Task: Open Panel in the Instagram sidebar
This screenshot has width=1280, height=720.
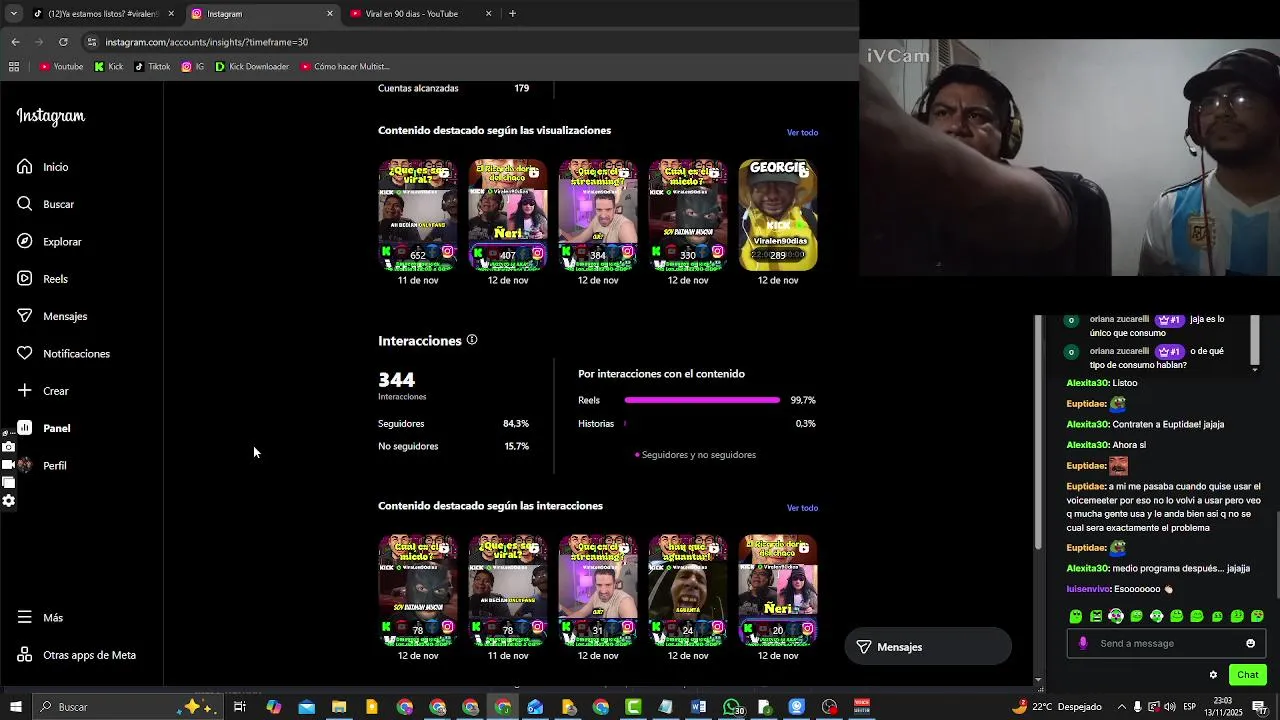Action: (43, 428)
